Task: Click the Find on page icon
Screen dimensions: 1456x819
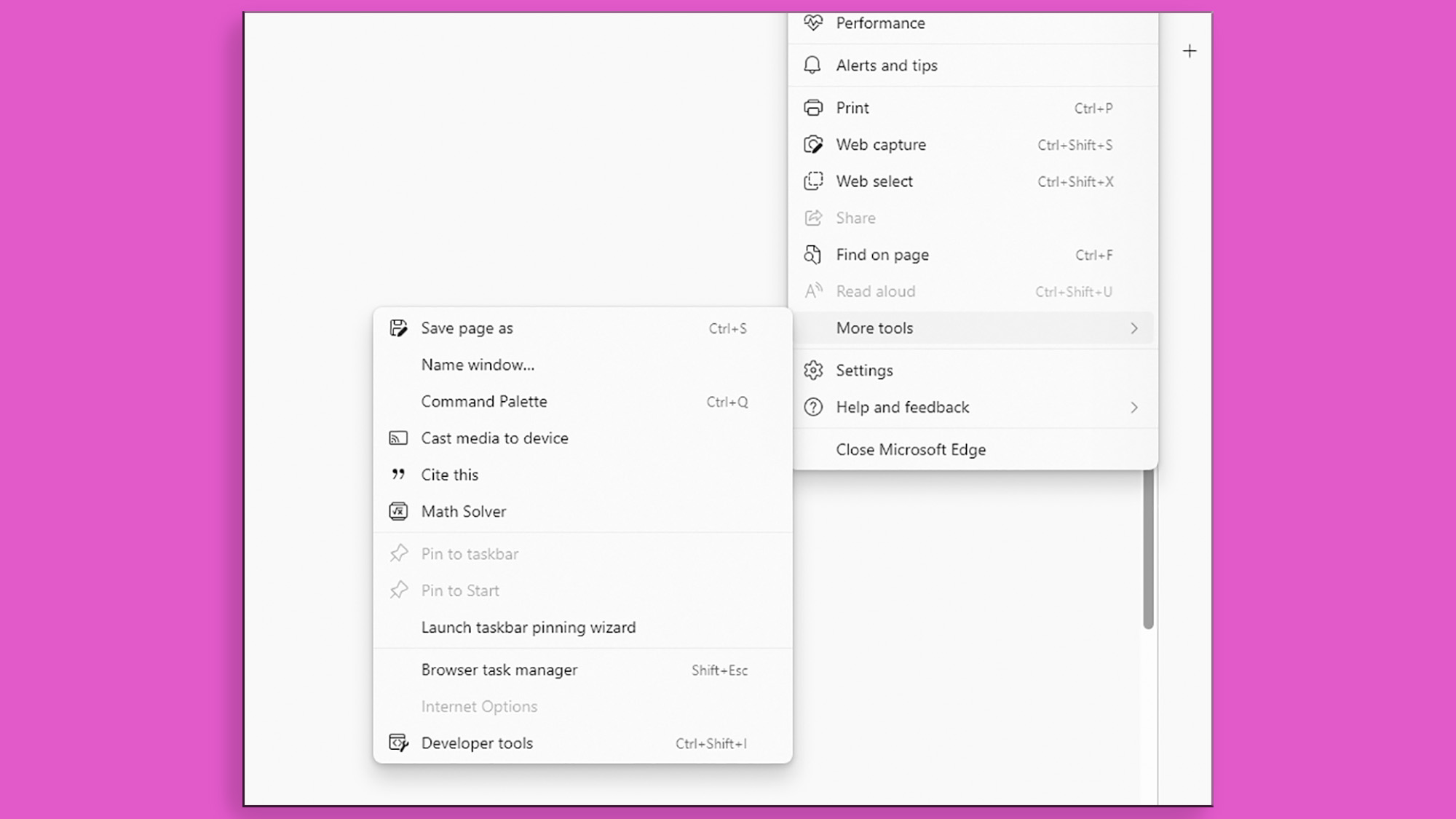Action: click(813, 254)
